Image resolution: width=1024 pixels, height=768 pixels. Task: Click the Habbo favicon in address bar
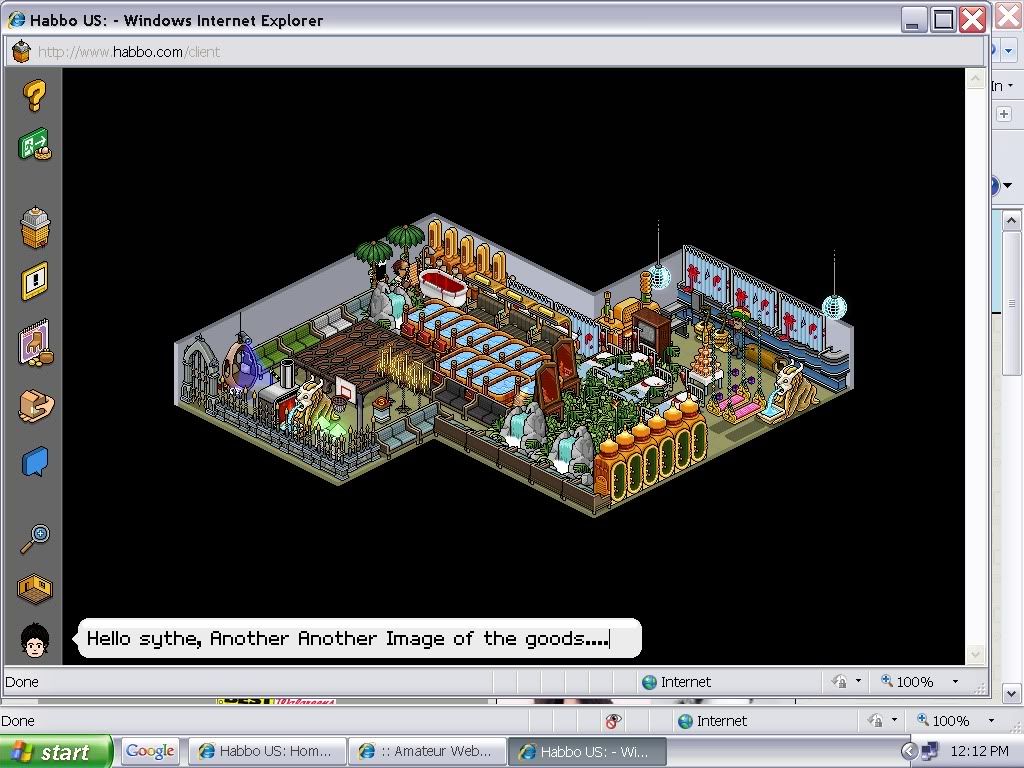[x=21, y=52]
